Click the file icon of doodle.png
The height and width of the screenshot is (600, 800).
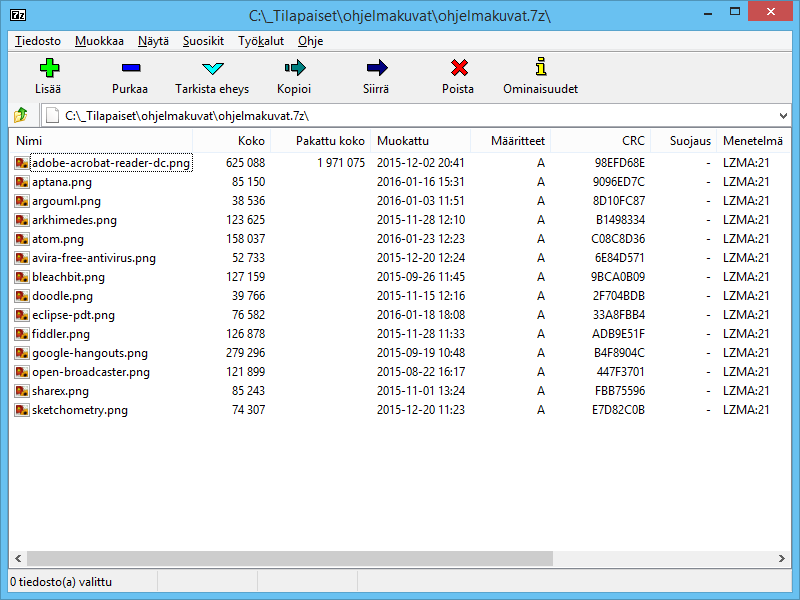[x=21, y=296]
